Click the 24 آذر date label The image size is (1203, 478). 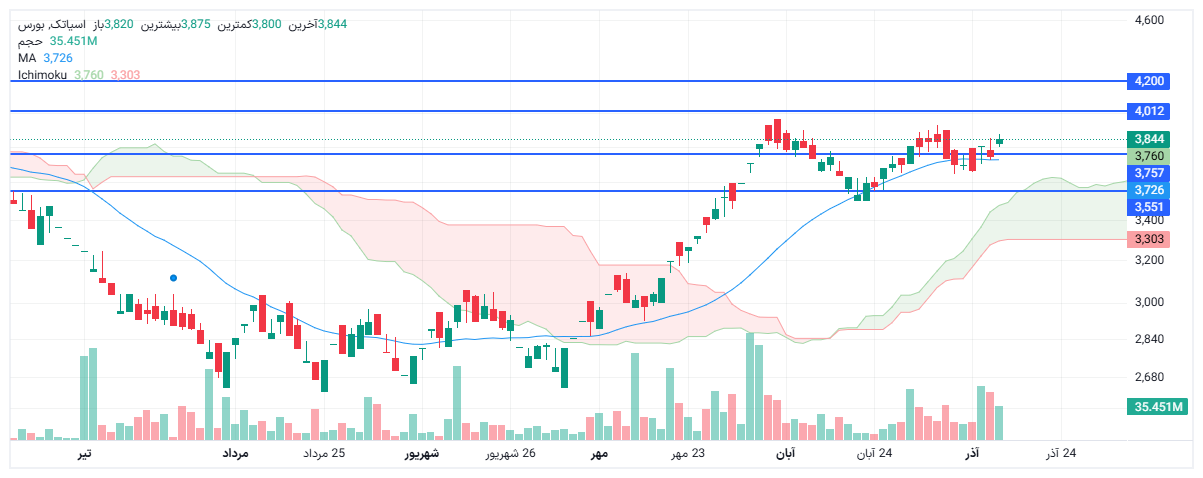point(1061,454)
